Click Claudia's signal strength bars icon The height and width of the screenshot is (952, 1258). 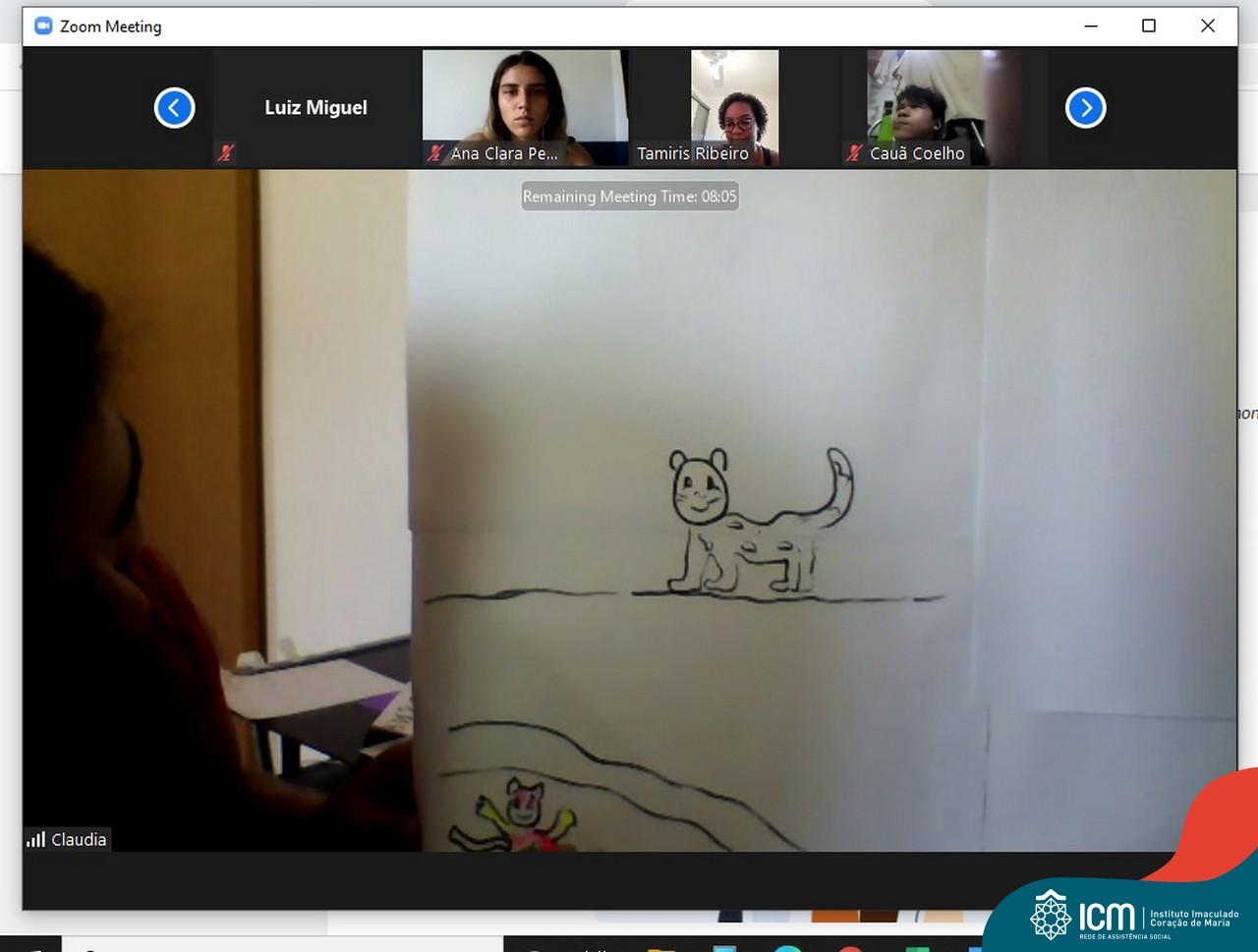coord(36,839)
